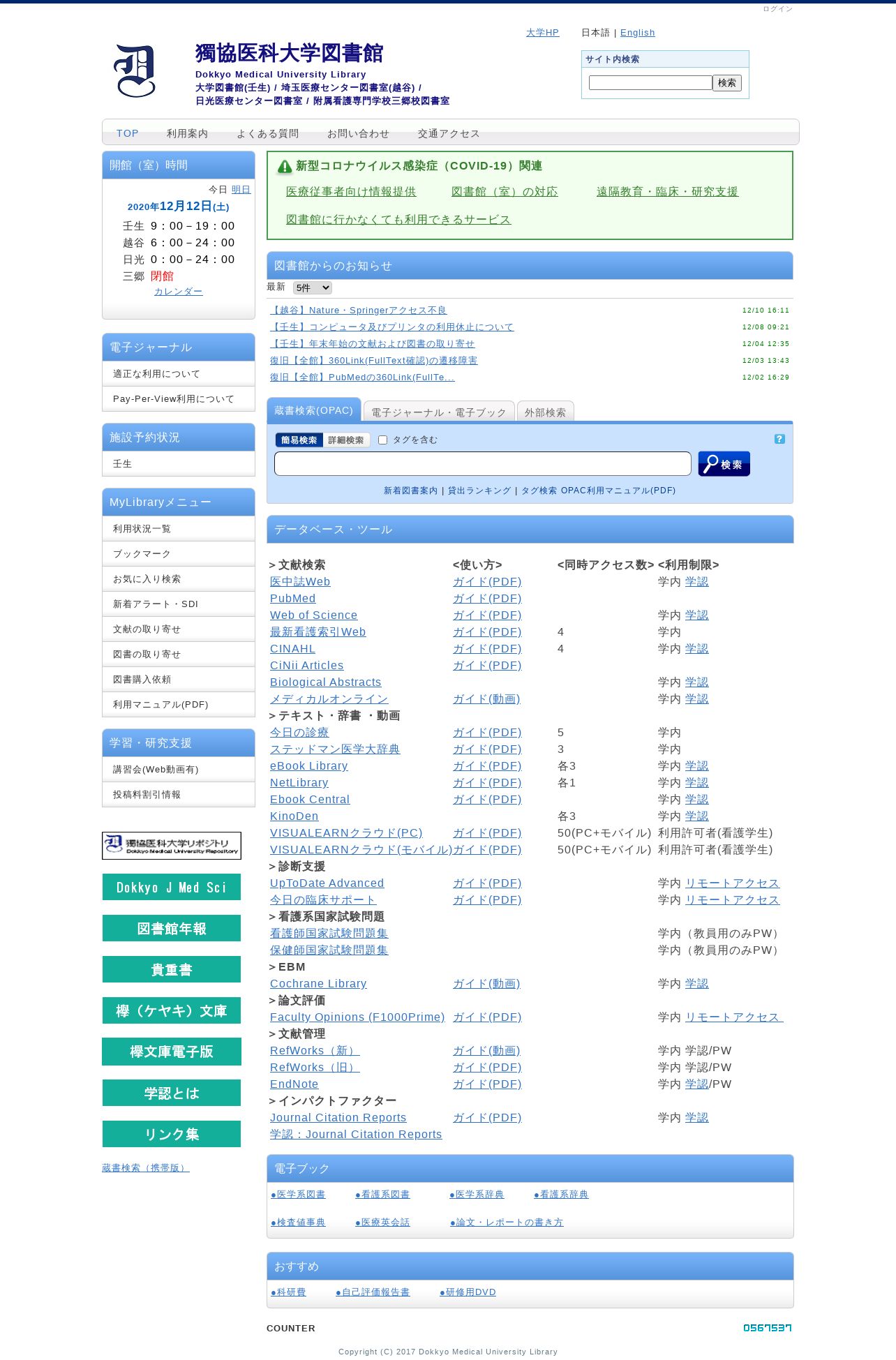Open the リンク集 banner
This screenshot has height=1360, width=896.
pos(172,1134)
